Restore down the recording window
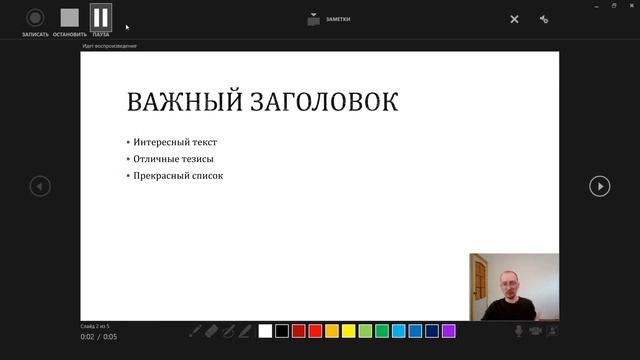Image resolution: width=640 pixels, height=360 pixels. coord(614,6)
